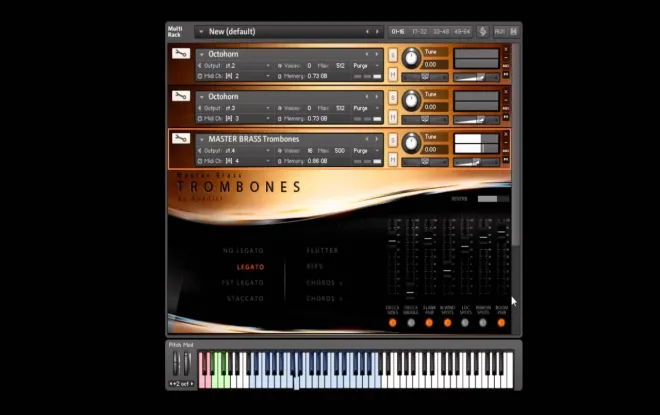This screenshot has height=415, width=660.
Task: Go to next preset for Octohorn on st.2
Action: 377,54
